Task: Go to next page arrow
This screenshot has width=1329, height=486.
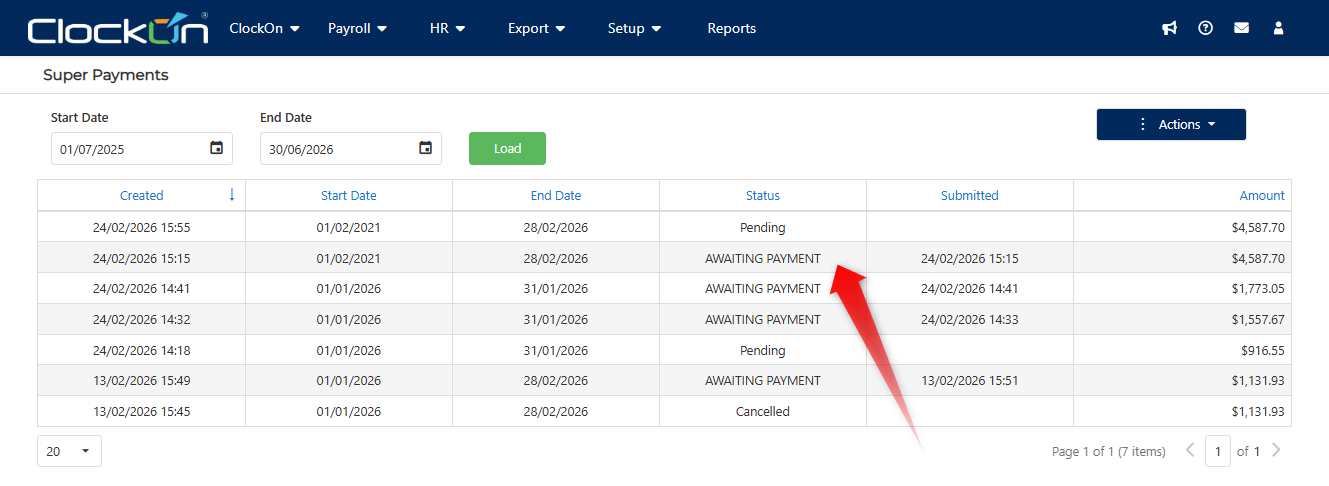Action: tap(1275, 451)
